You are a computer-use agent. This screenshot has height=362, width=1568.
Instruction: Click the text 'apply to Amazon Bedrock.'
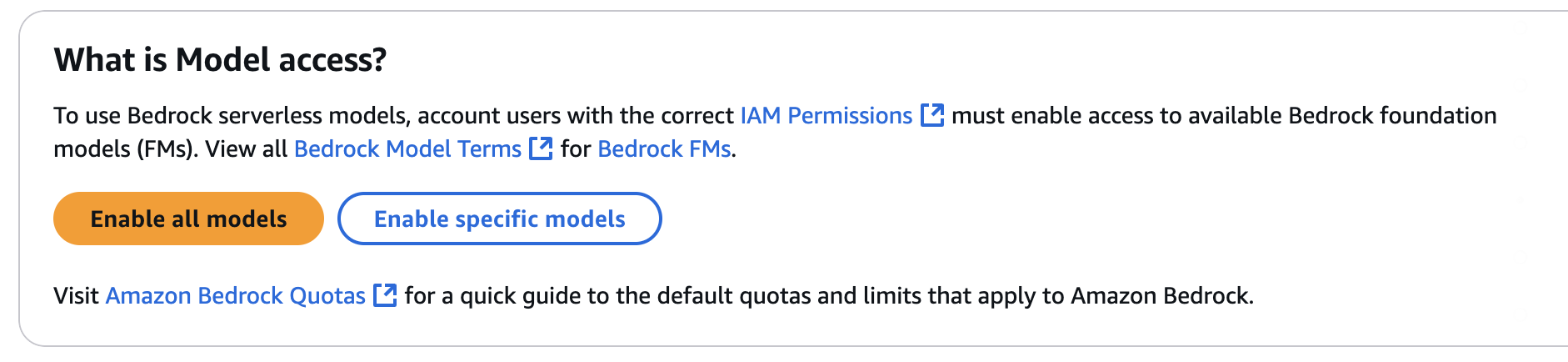tap(1113, 295)
